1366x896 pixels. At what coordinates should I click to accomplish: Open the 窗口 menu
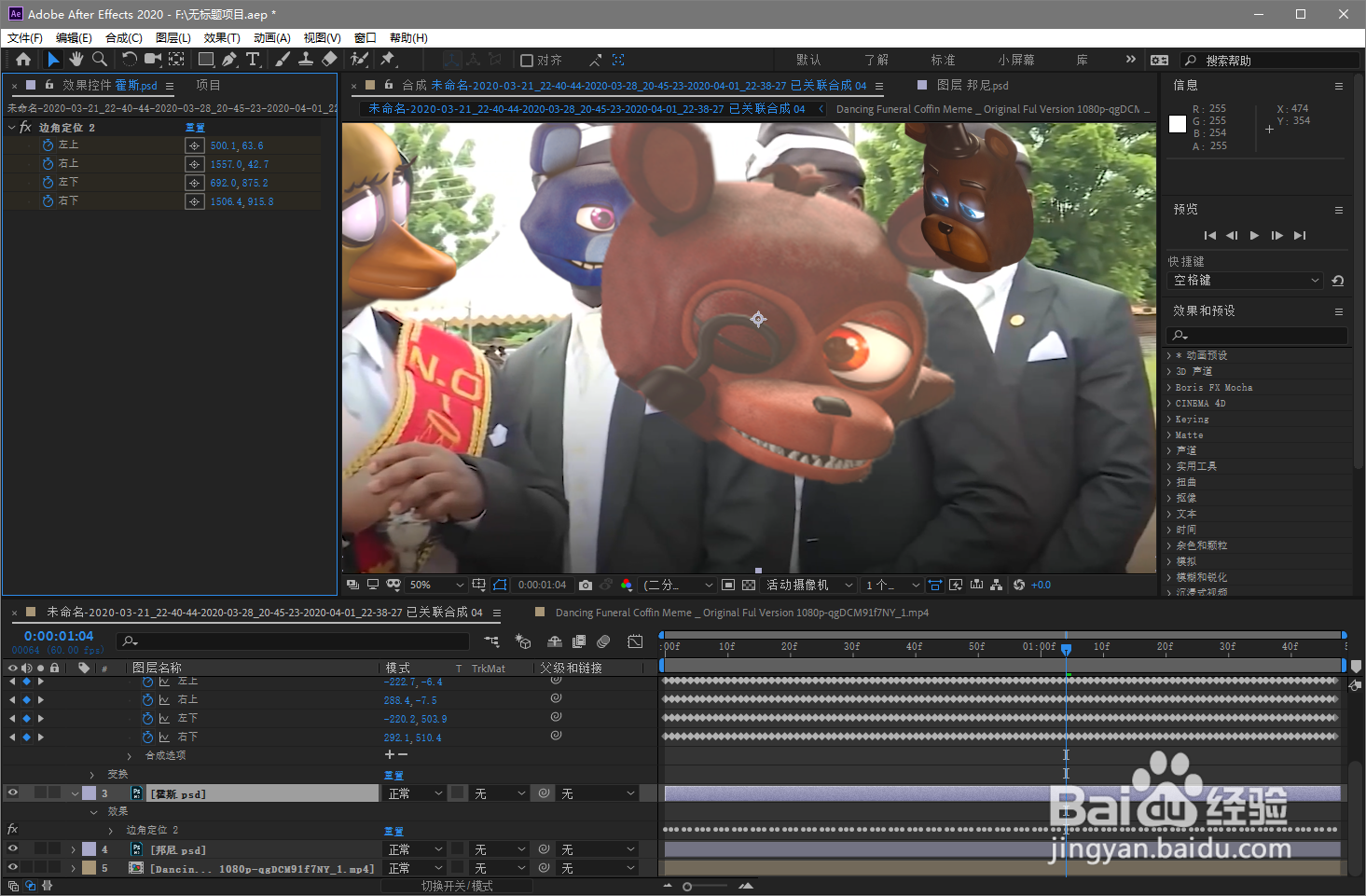[x=366, y=38]
